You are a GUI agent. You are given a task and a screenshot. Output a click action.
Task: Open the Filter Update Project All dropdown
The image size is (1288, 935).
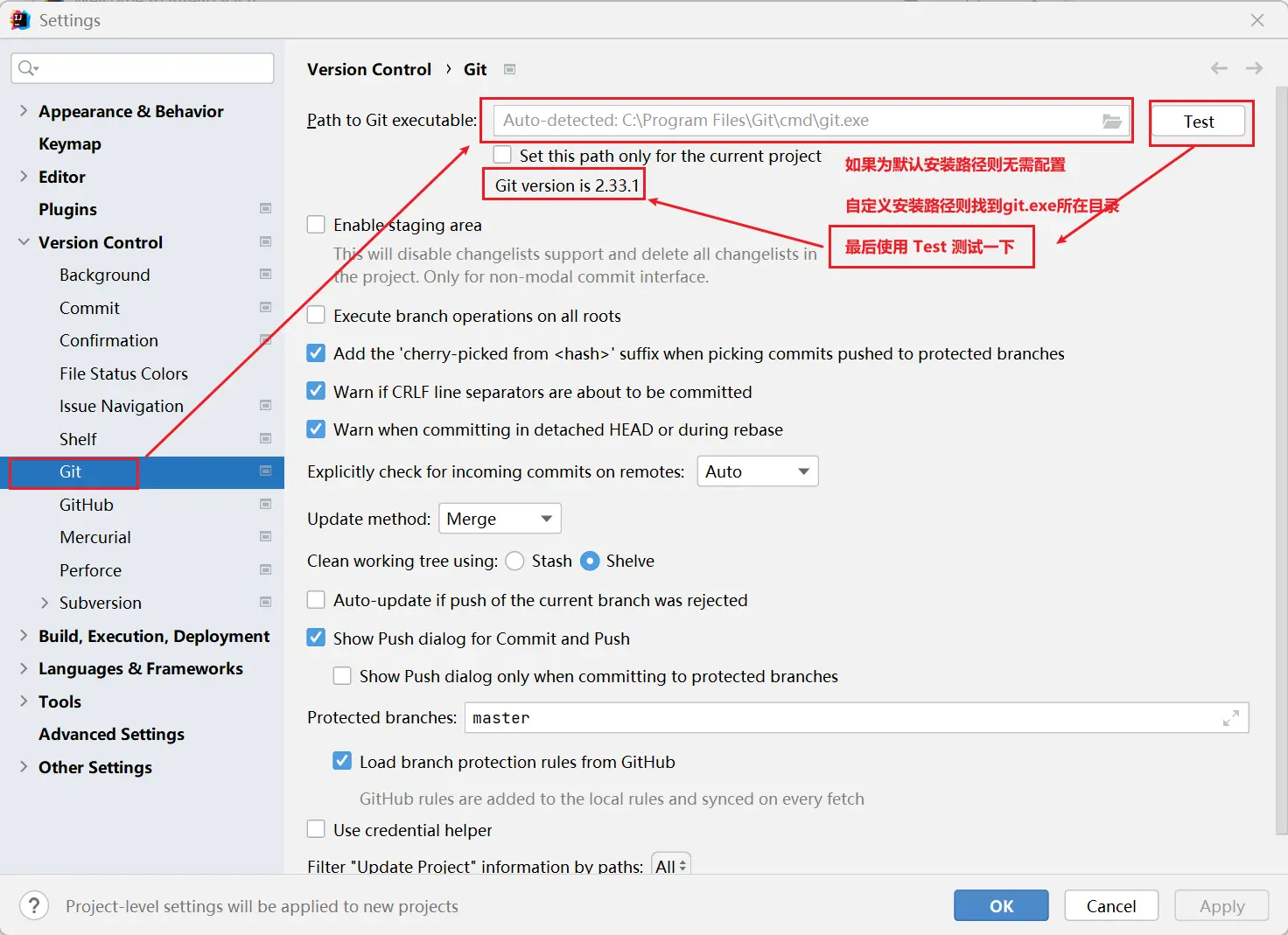coord(671,865)
